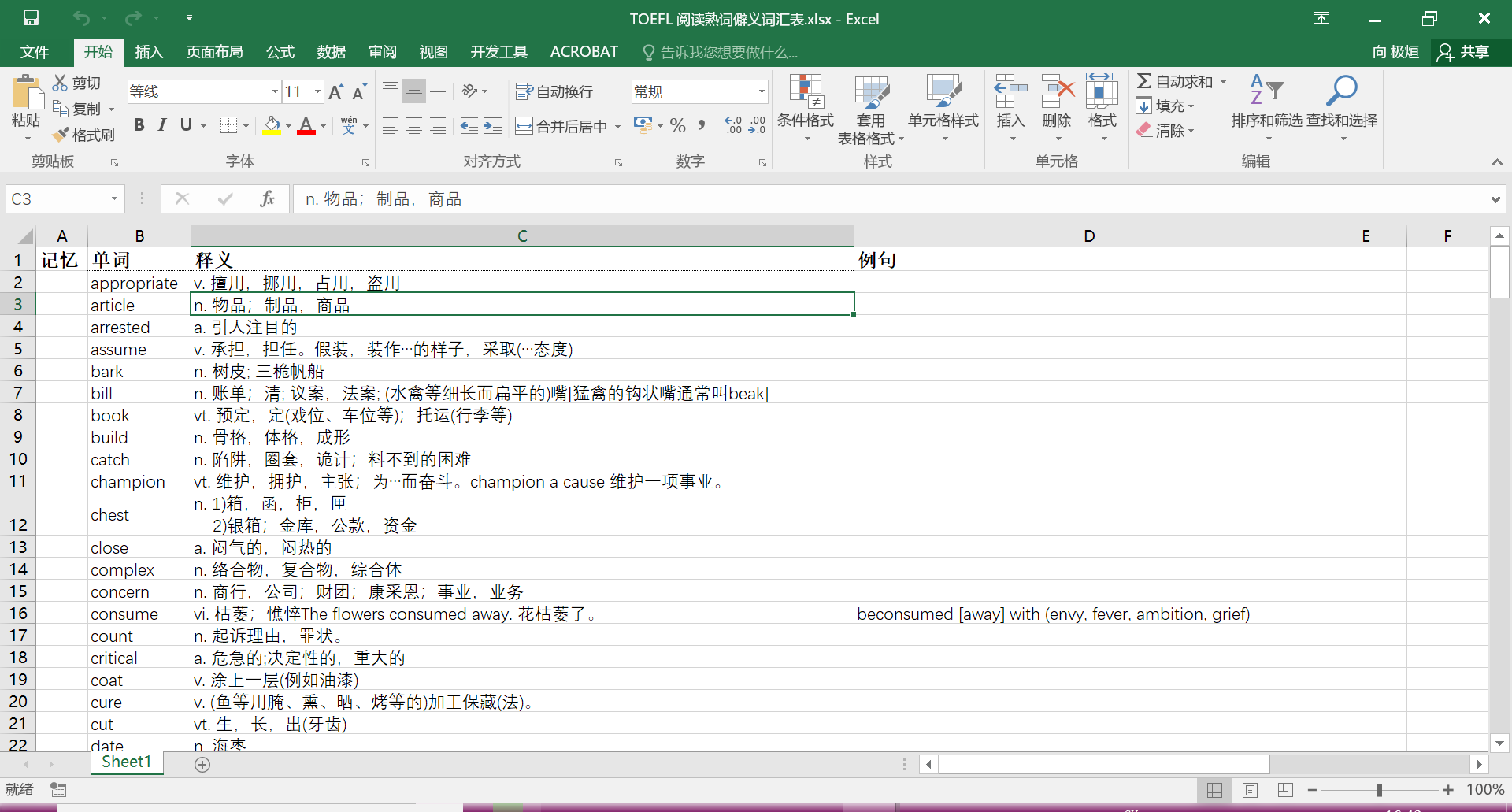The height and width of the screenshot is (812, 1512).
Task: Switch to the Insert (插入) tab
Action: coord(149,52)
